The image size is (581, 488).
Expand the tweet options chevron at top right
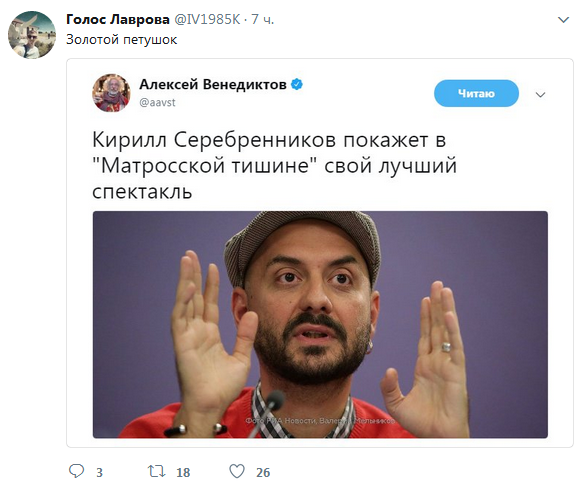point(563,20)
